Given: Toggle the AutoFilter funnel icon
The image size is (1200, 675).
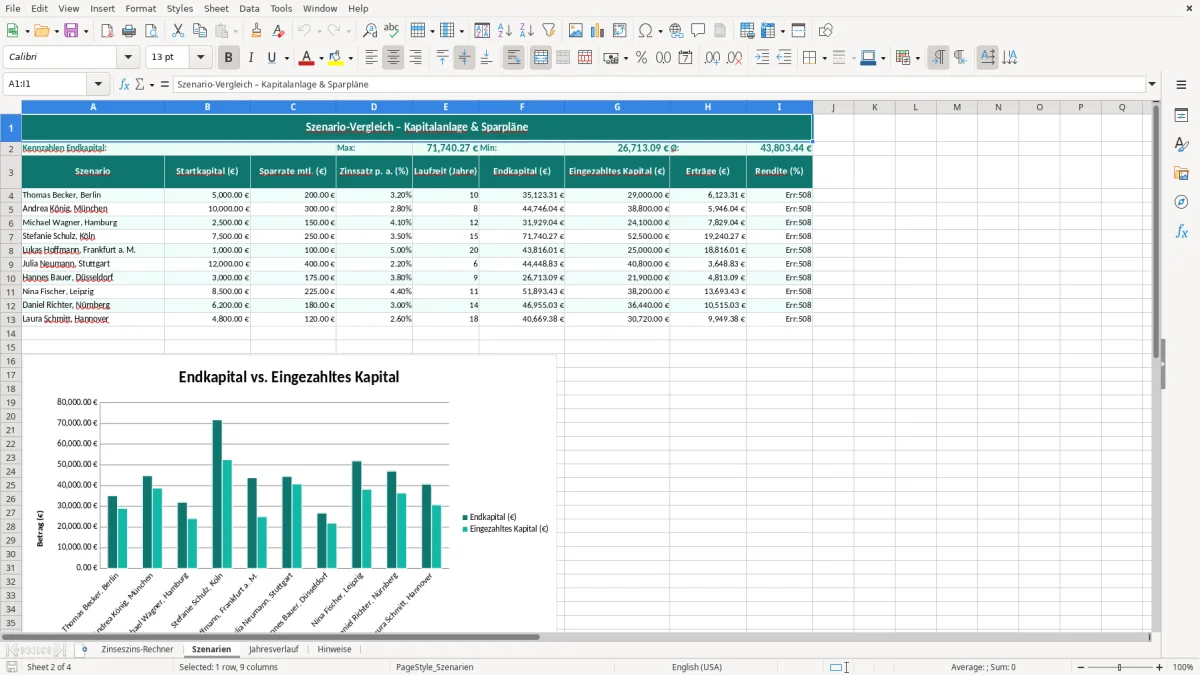Looking at the screenshot, I should (x=548, y=31).
